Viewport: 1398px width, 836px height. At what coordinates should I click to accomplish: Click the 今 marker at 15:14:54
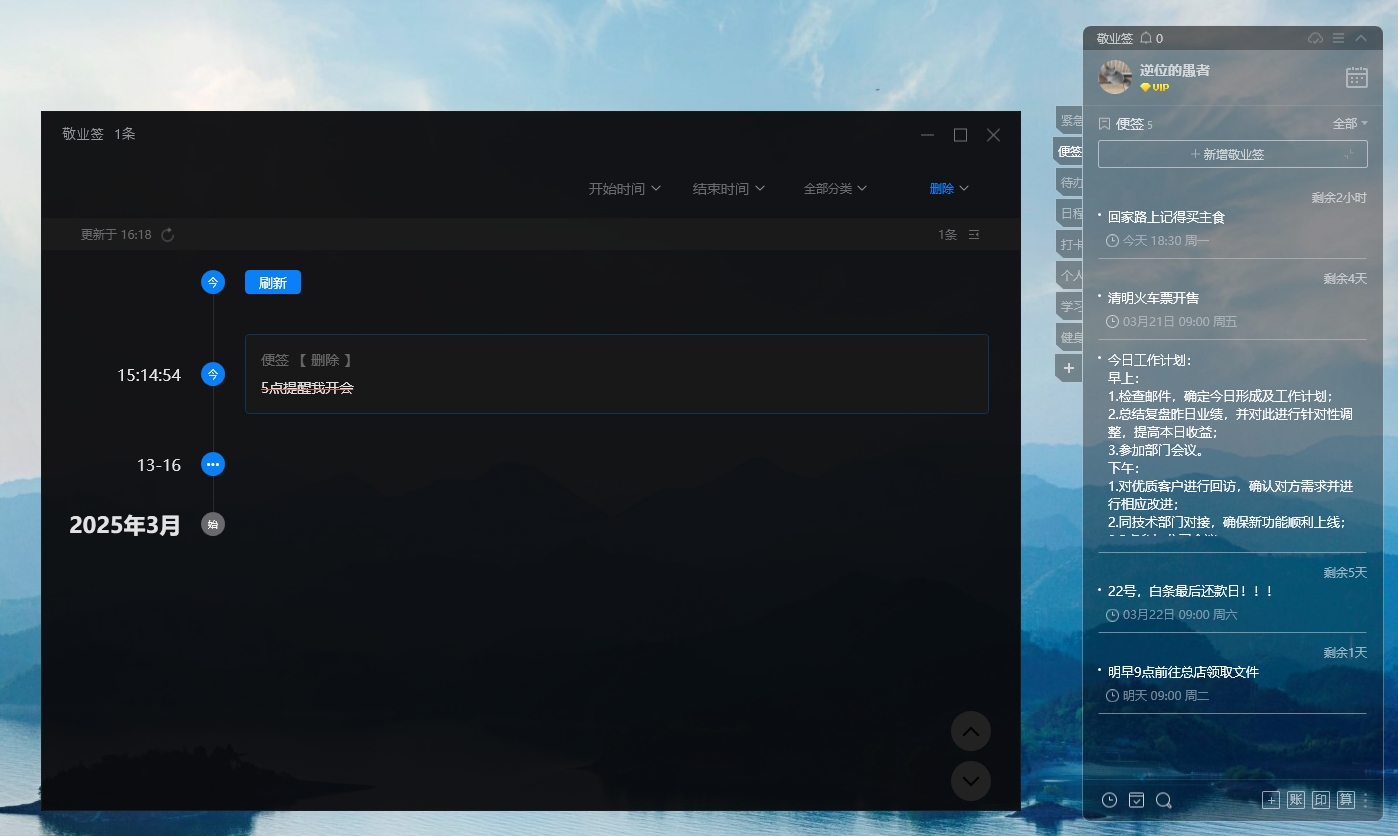pyautogui.click(x=213, y=374)
